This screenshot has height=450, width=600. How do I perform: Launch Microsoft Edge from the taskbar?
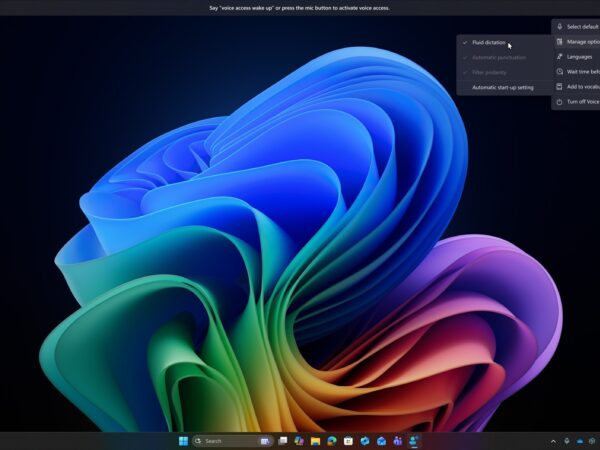tap(331, 440)
